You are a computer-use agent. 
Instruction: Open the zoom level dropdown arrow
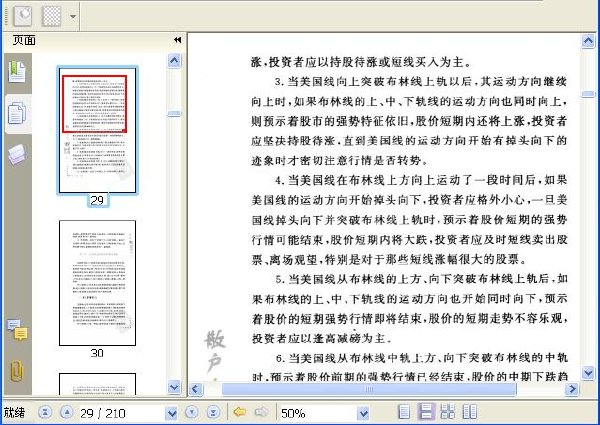(364, 413)
